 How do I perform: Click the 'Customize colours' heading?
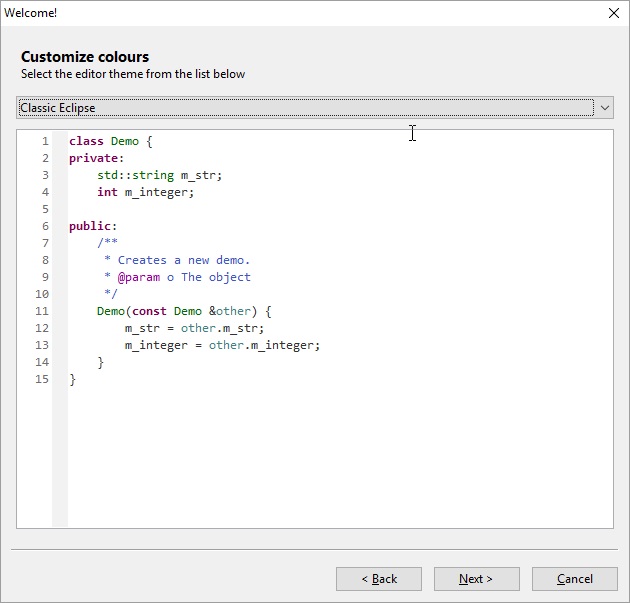(x=85, y=57)
